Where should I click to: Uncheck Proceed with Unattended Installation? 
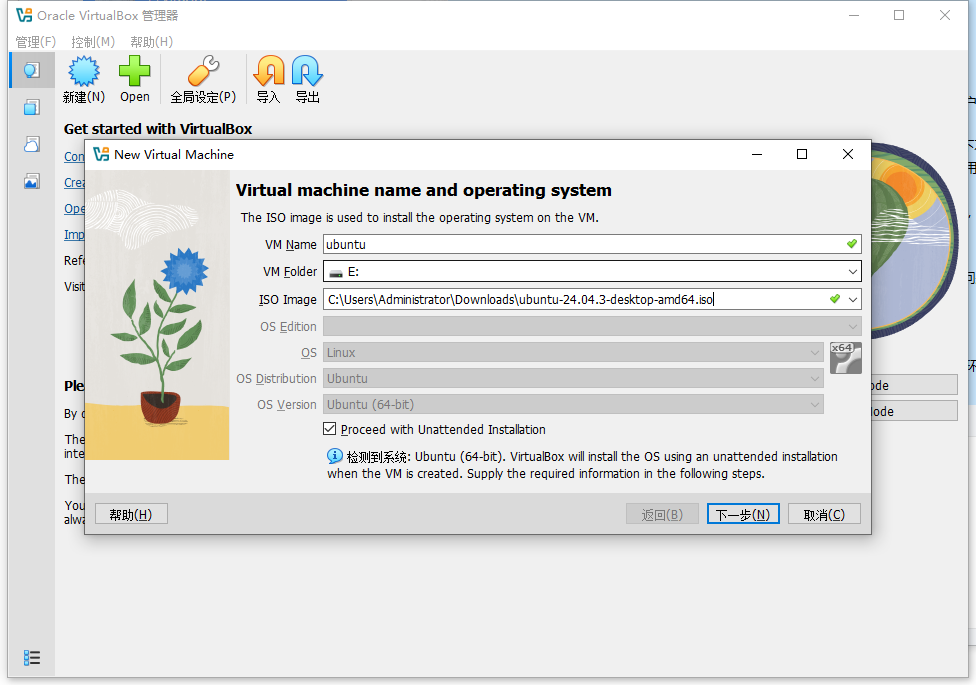pyautogui.click(x=330, y=429)
